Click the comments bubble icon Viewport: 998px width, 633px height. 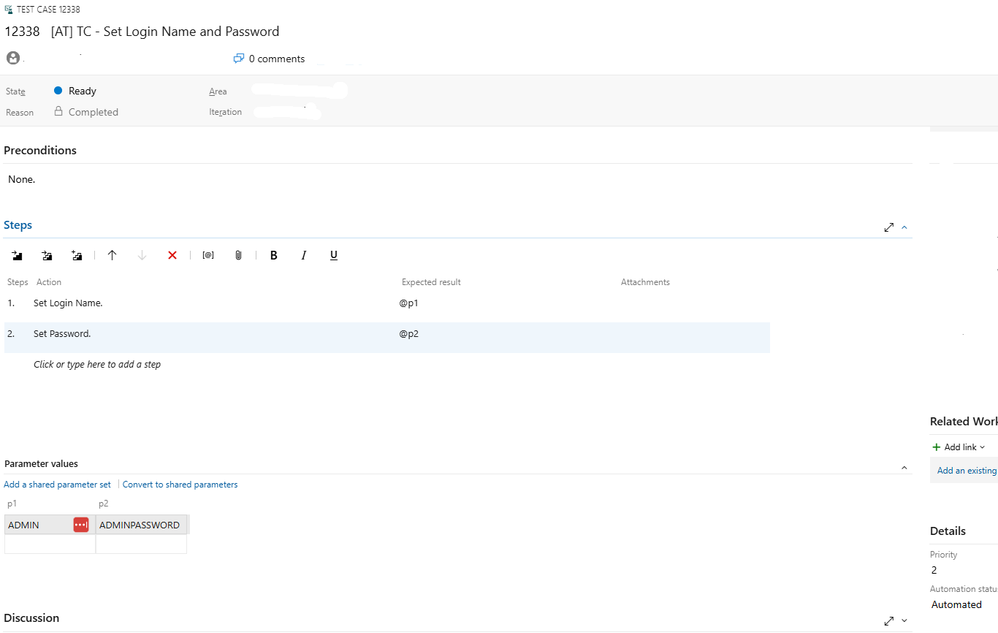pyautogui.click(x=239, y=58)
